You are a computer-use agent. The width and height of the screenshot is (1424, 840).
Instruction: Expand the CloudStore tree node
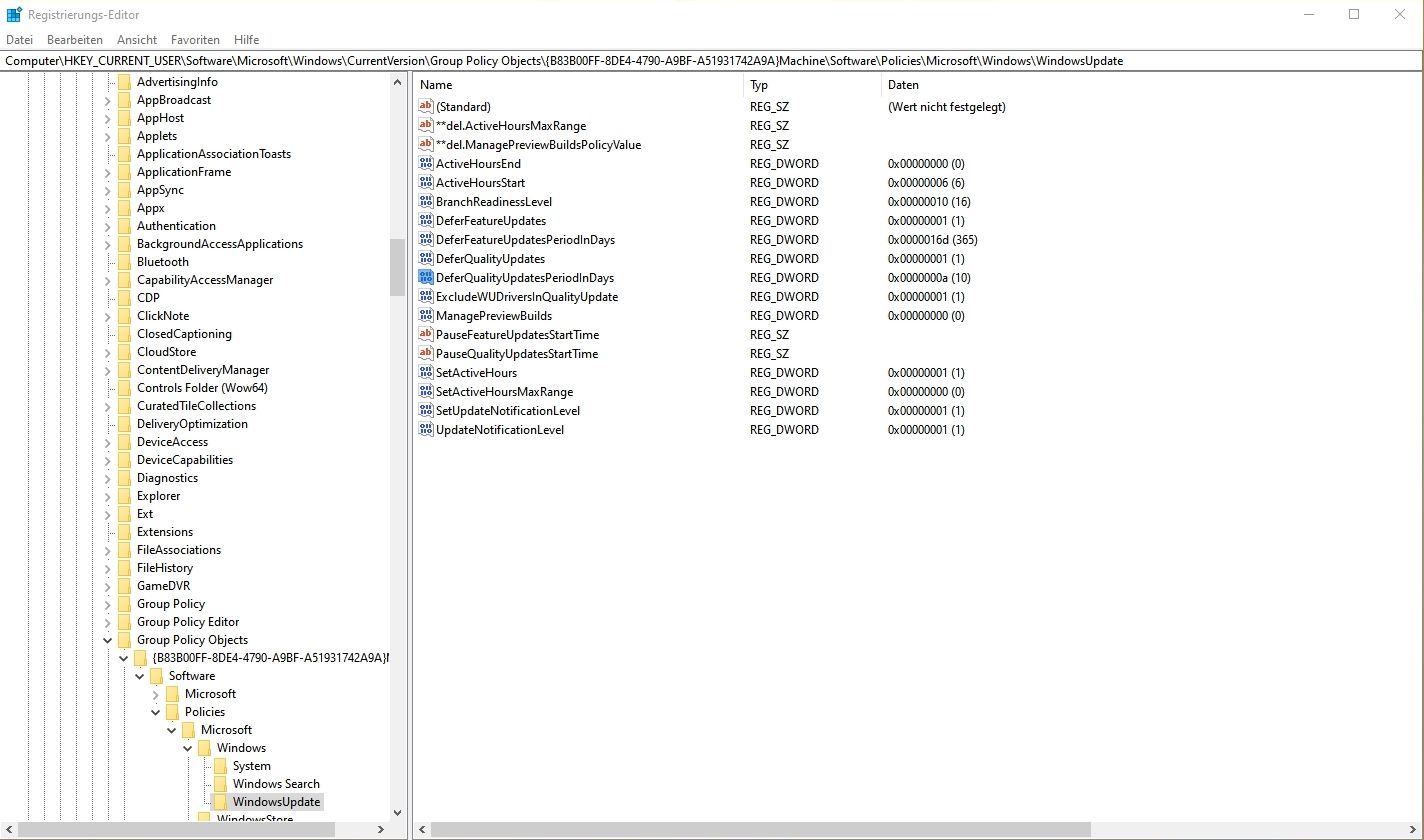point(108,352)
